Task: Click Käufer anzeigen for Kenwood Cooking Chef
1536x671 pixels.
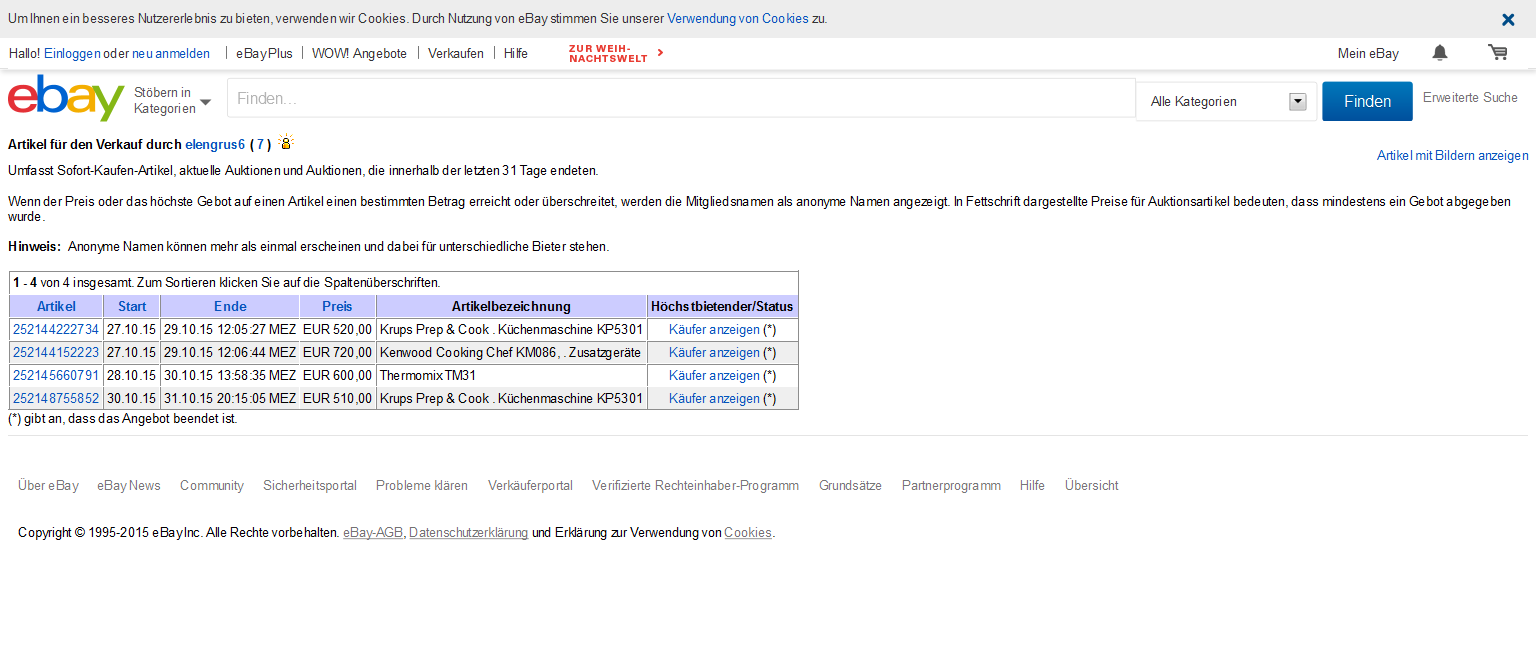Action: pyautogui.click(x=714, y=353)
